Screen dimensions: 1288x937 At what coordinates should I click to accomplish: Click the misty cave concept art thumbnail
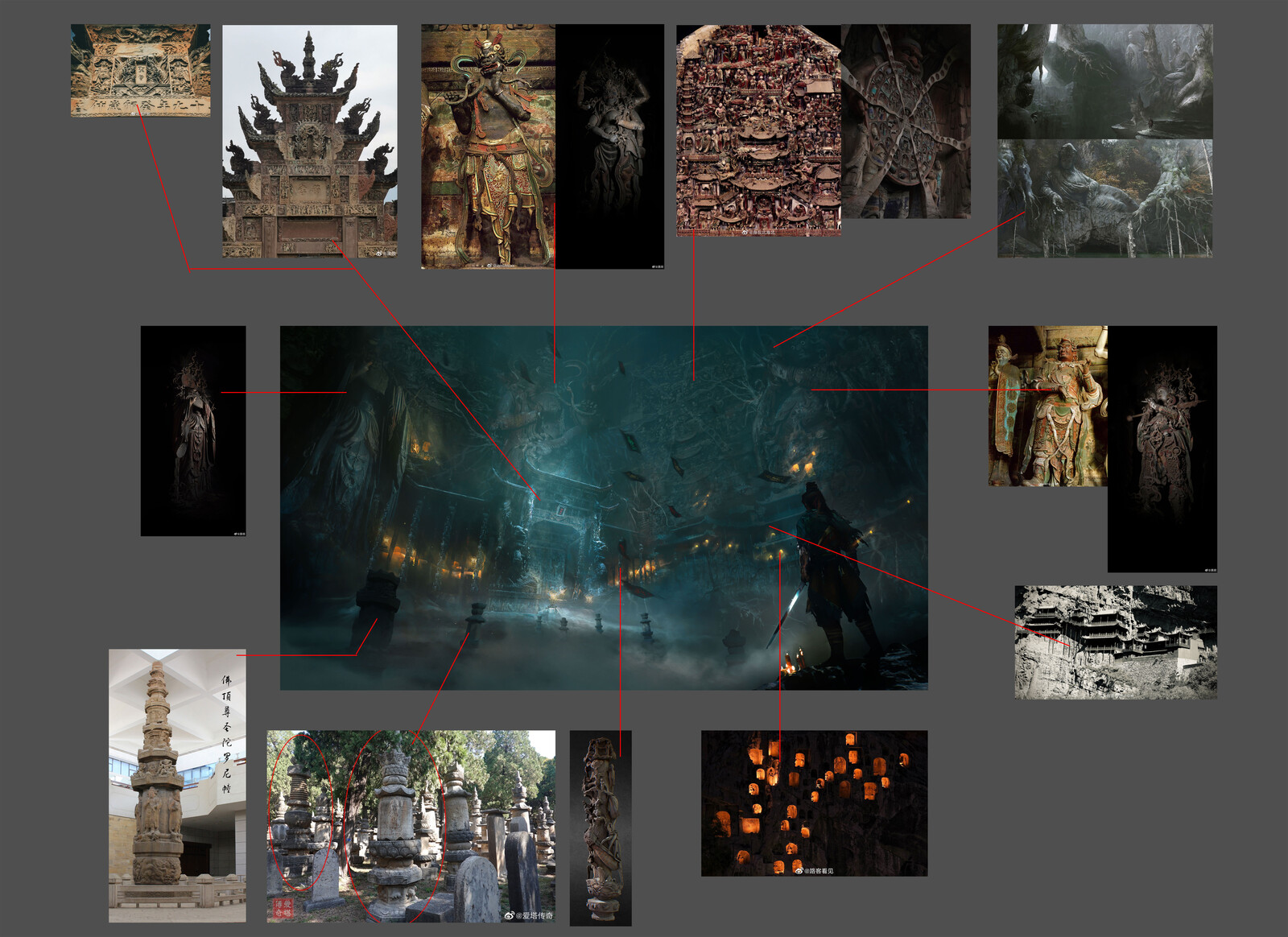point(1105,81)
